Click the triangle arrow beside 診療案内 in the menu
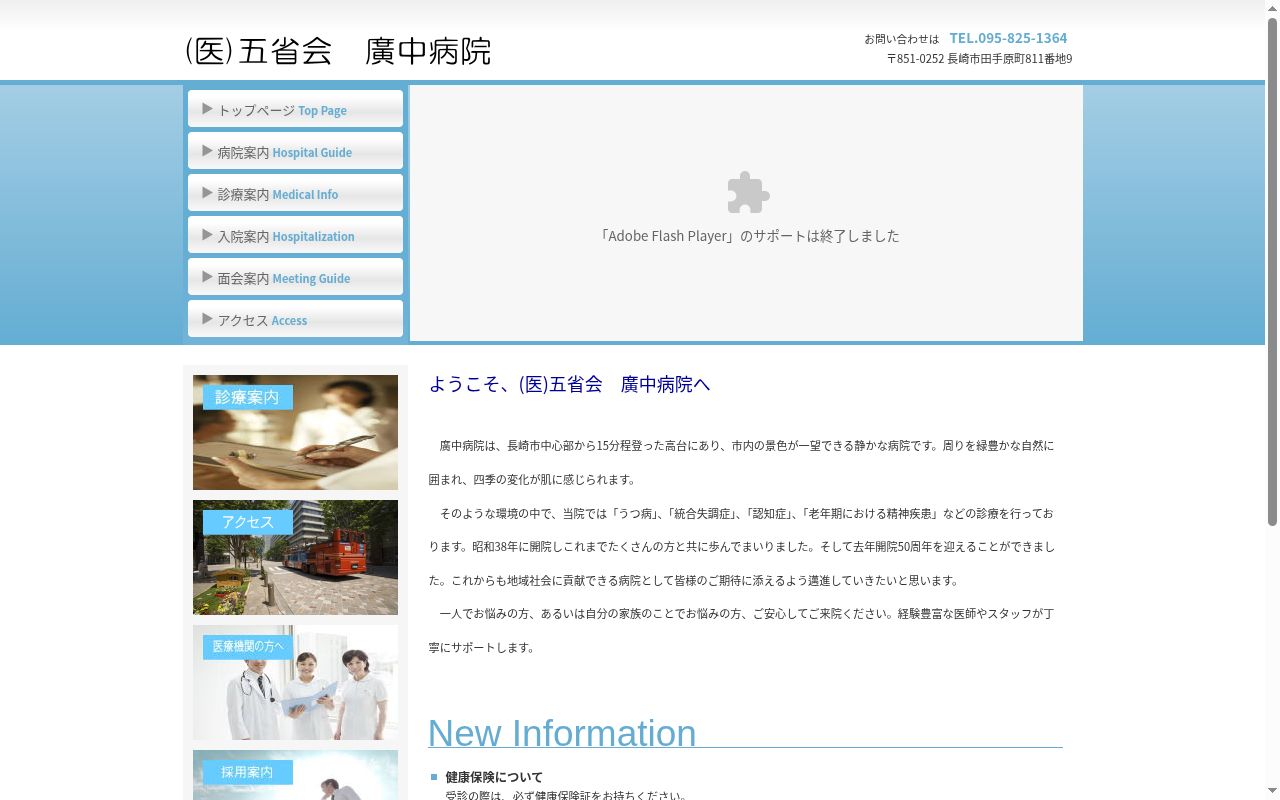 (x=207, y=193)
